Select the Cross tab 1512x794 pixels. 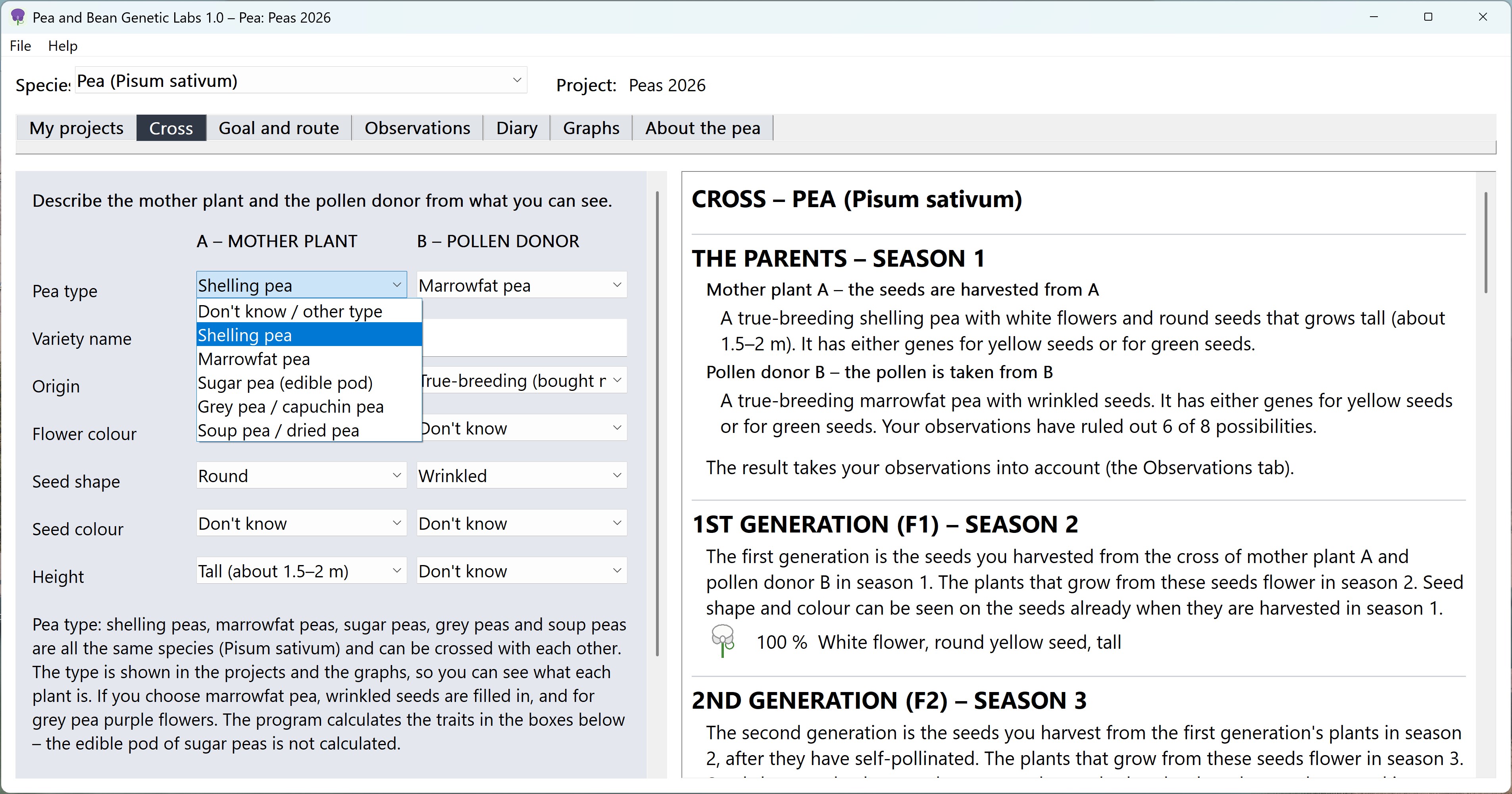171,128
